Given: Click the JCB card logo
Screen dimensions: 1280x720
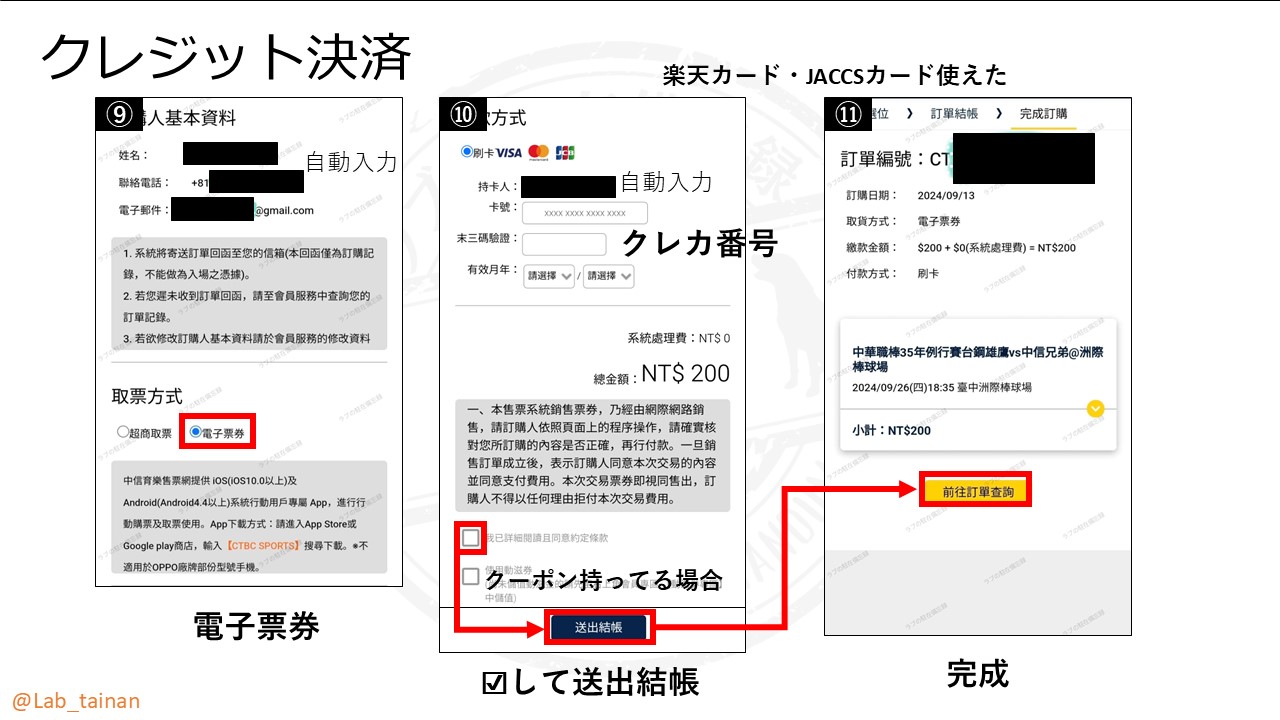Looking at the screenshot, I should (x=565, y=153).
